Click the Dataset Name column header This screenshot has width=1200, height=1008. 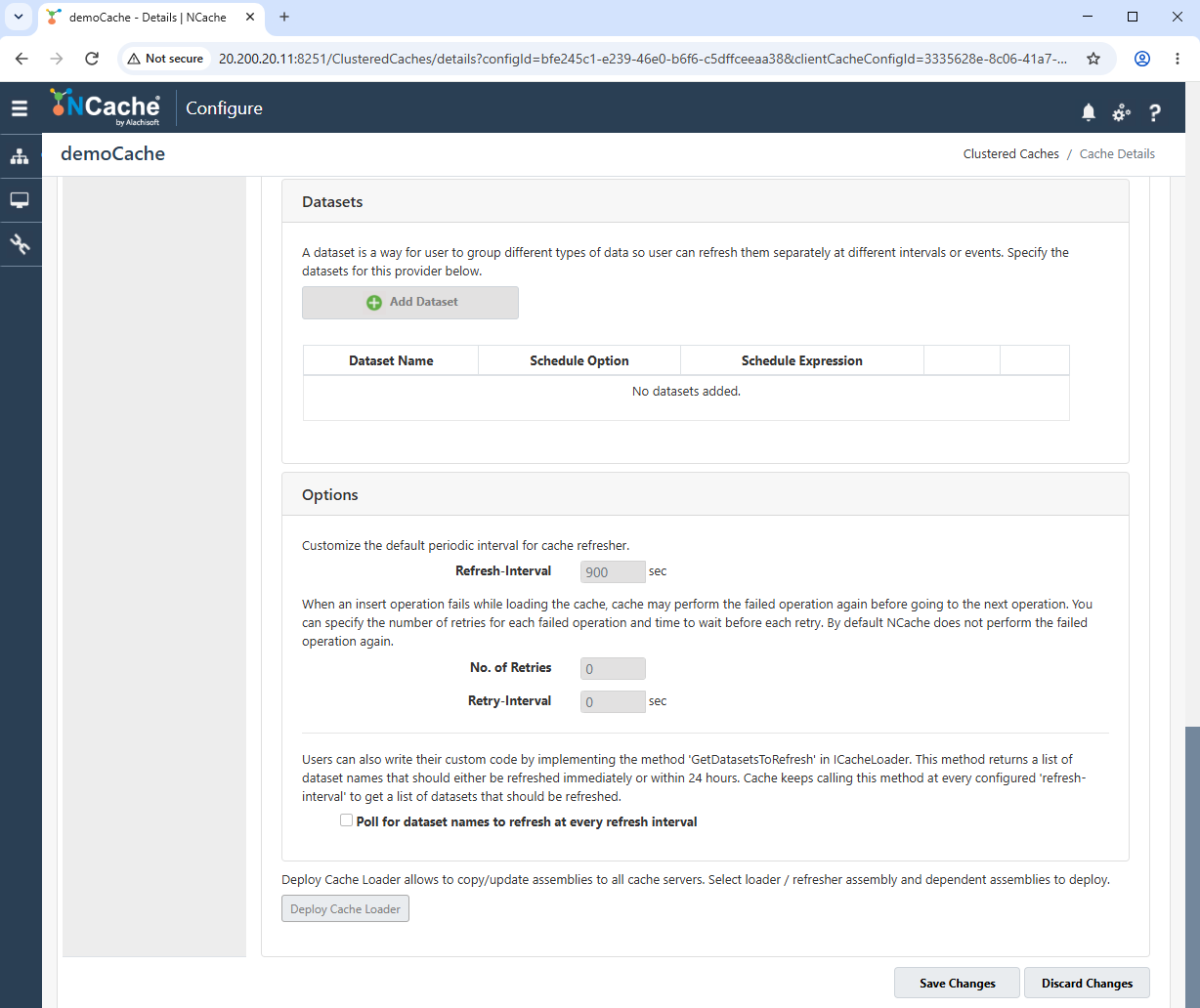point(391,360)
